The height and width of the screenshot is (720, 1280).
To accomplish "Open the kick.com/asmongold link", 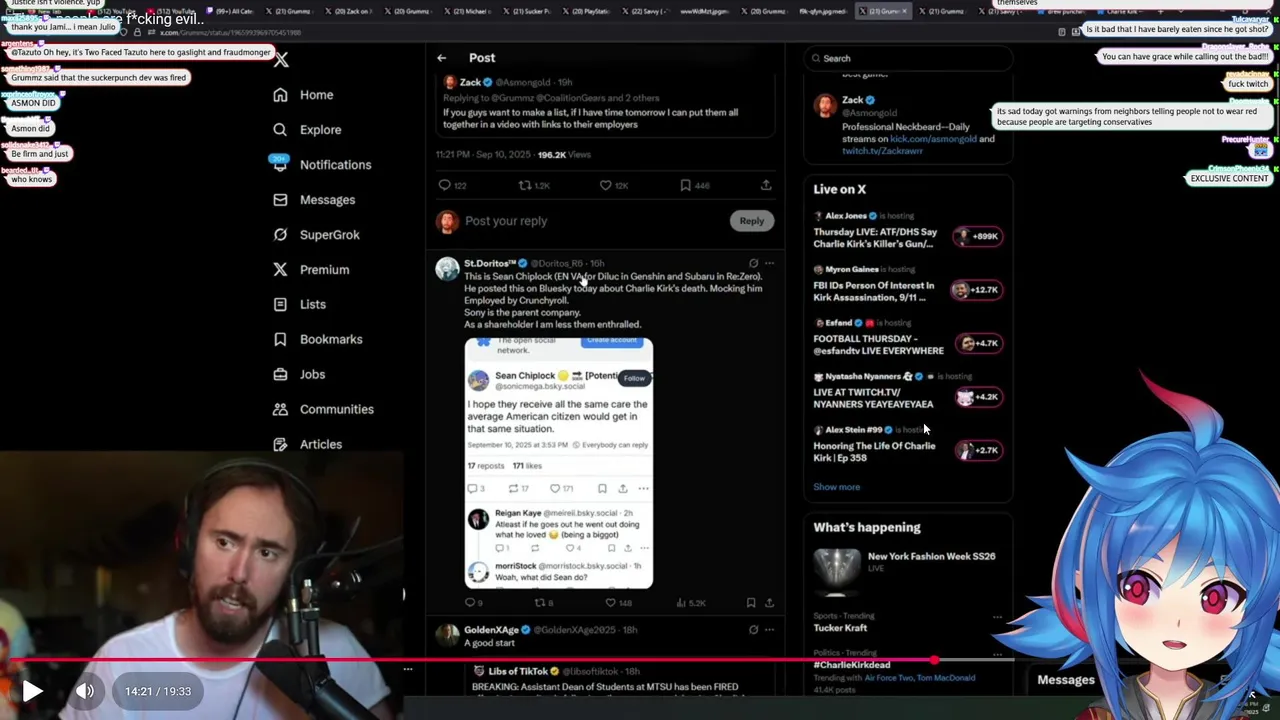I will pos(933,139).
